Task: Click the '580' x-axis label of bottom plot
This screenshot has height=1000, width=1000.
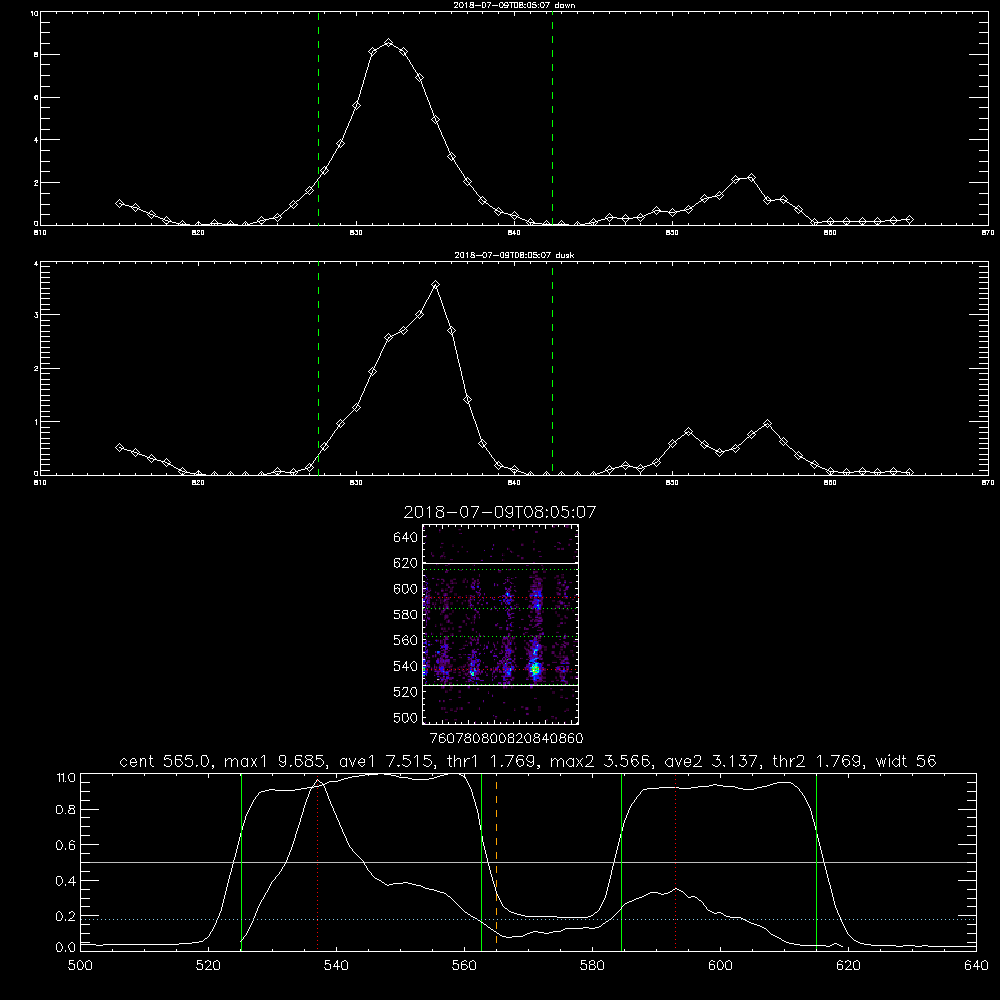Action: point(592,966)
